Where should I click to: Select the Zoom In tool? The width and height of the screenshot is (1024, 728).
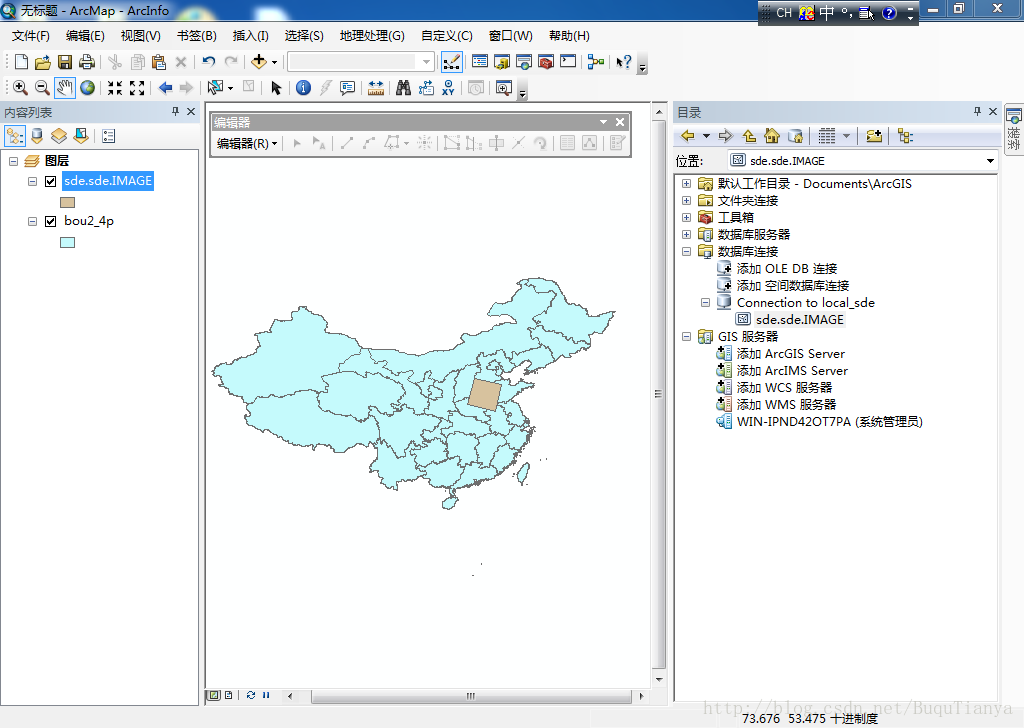(20, 88)
